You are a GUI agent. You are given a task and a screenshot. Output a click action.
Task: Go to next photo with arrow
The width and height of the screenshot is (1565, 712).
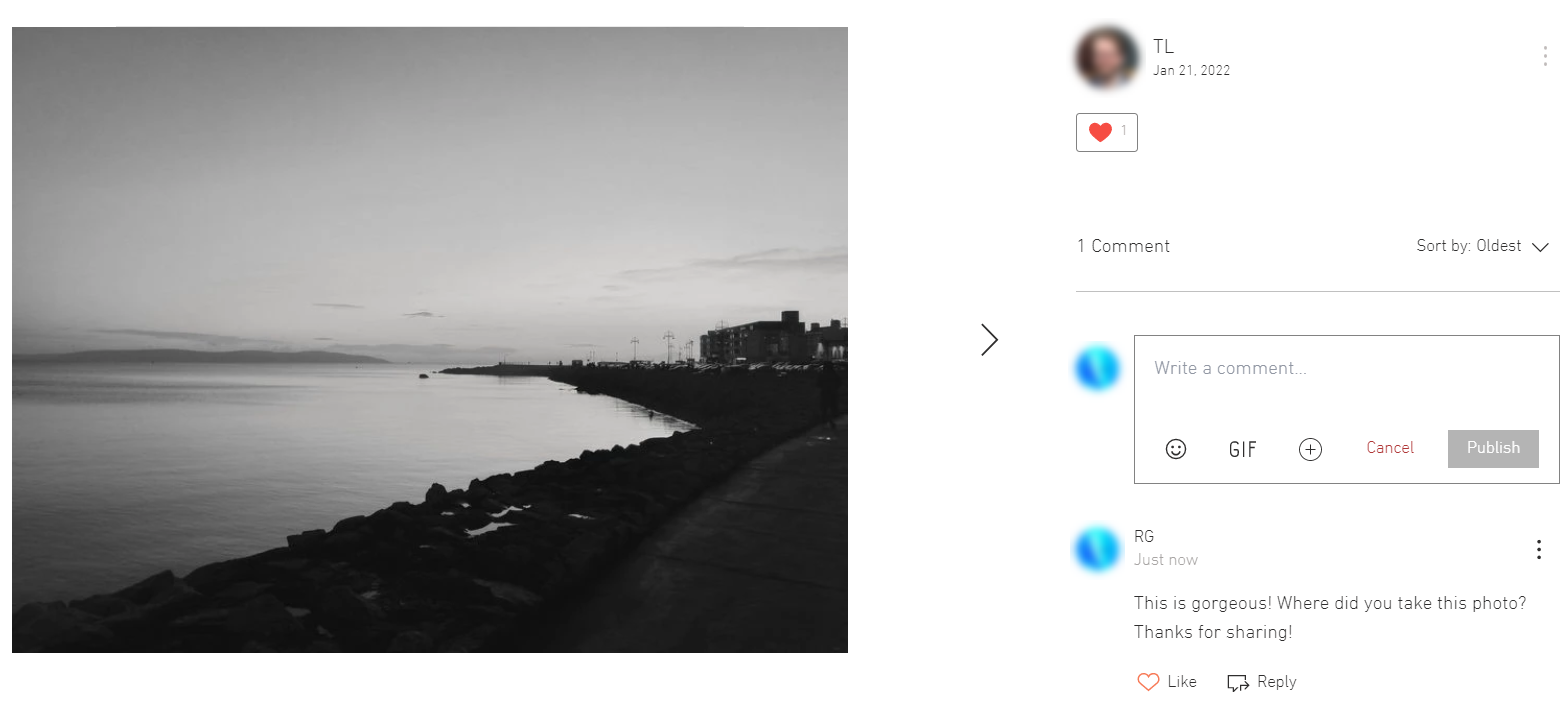tap(989, 340)
